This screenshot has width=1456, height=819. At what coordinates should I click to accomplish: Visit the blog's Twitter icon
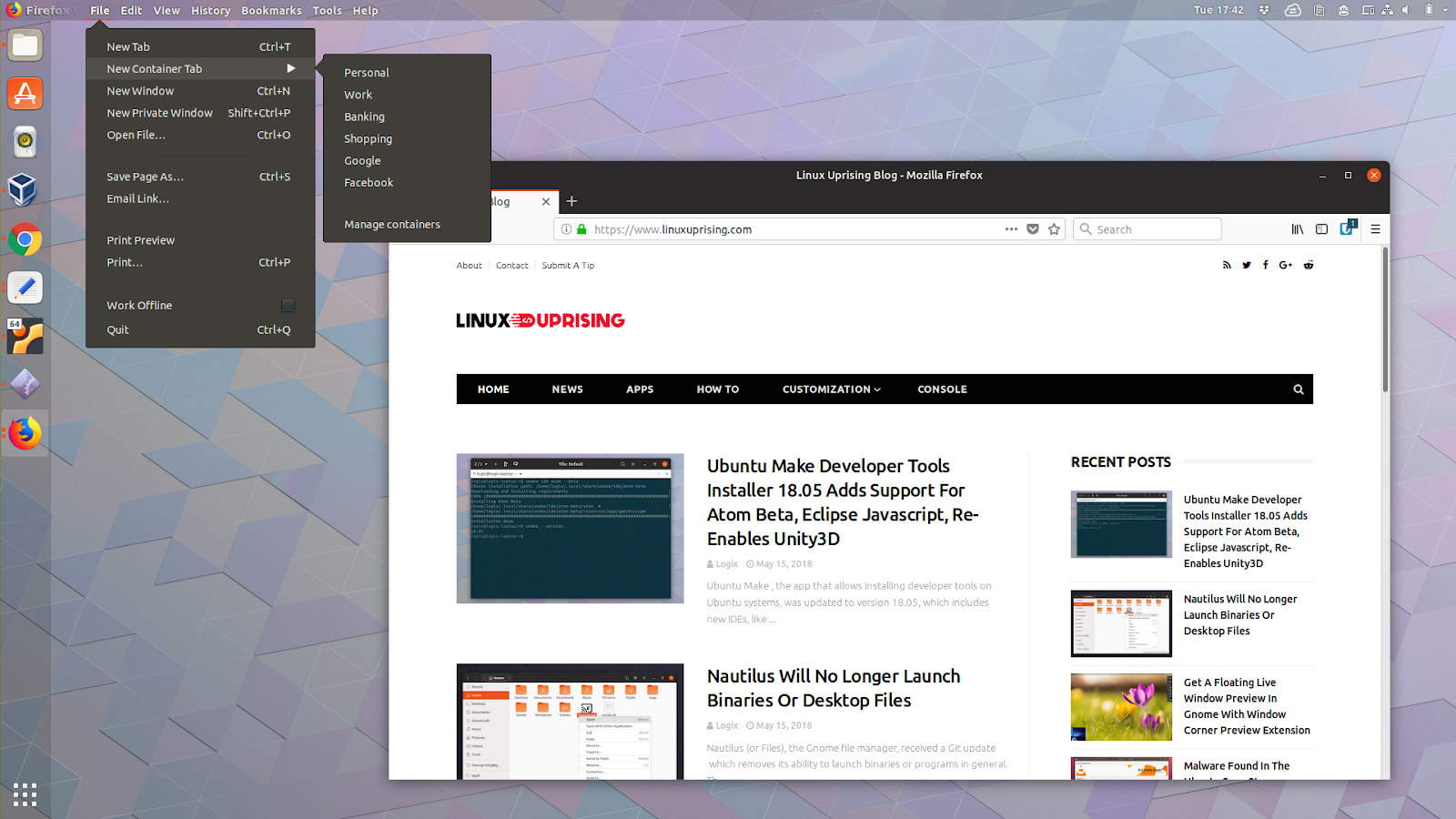1247,265
